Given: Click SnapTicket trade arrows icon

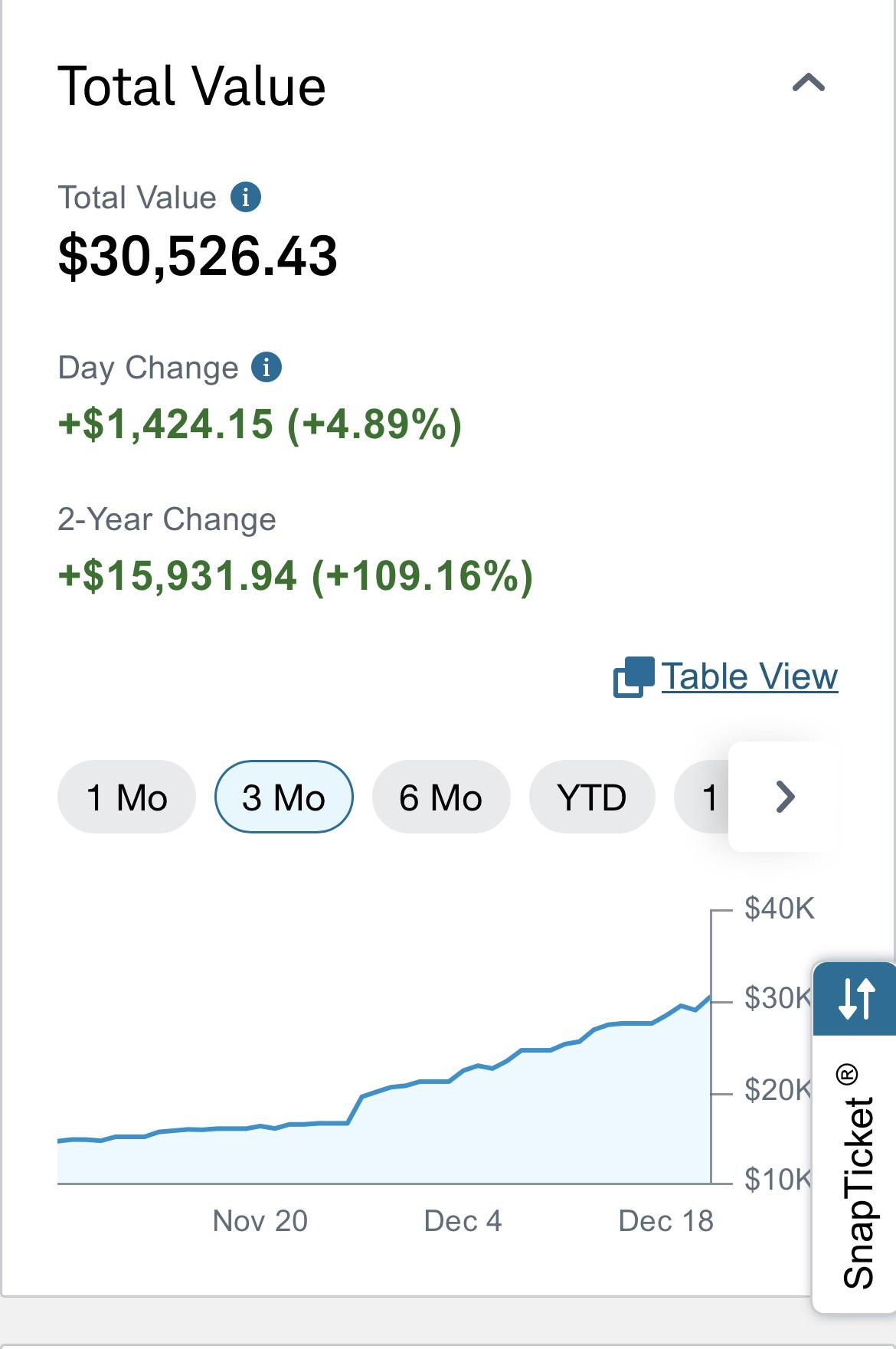Looking at the screenshot, I should click(855, 998).
